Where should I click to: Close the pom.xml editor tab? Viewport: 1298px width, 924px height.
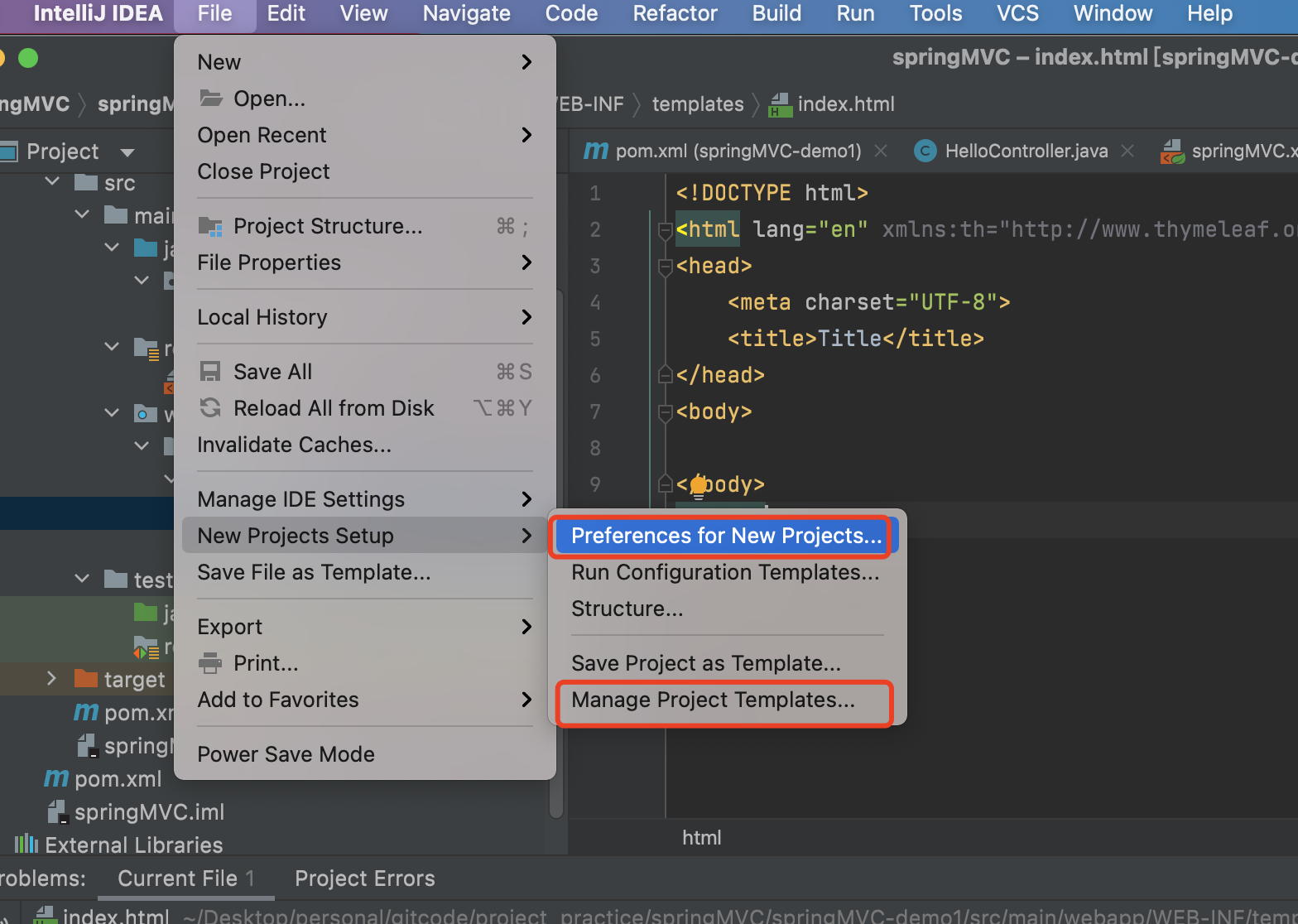pyautogui.click(x=881, y=151)
